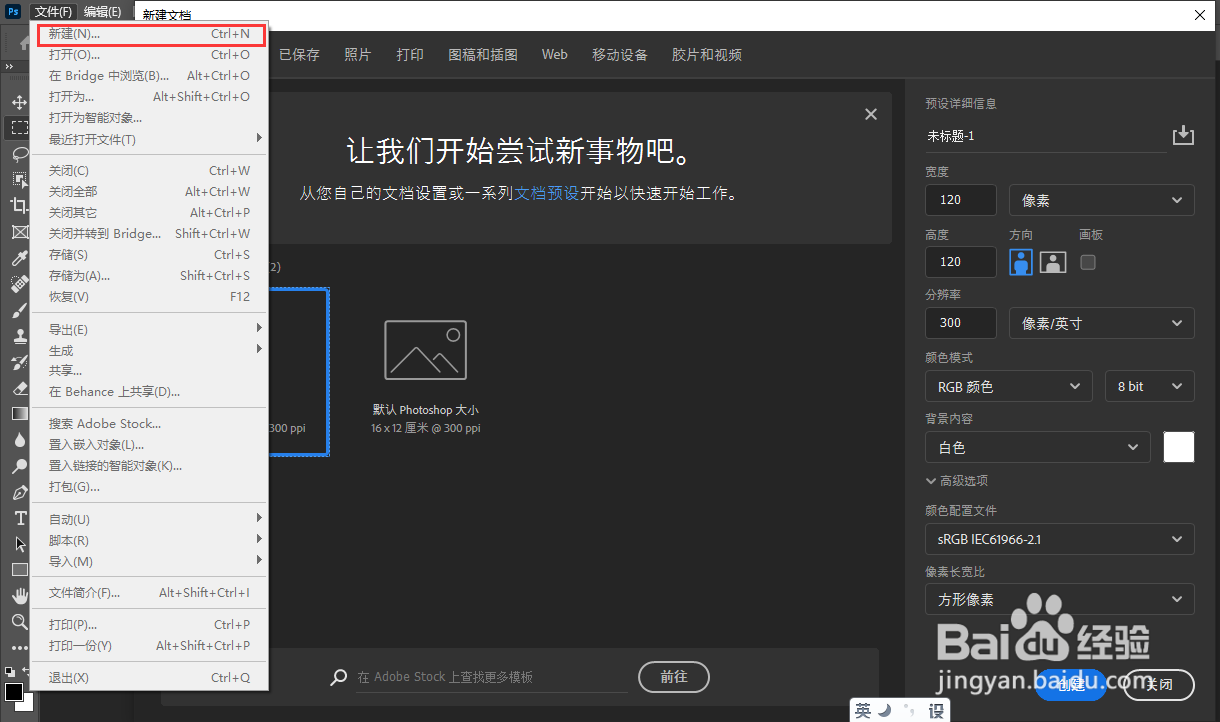1220x722 pixels.
Task: Click the white background color swatch
Action: [x=1178, y=446]
